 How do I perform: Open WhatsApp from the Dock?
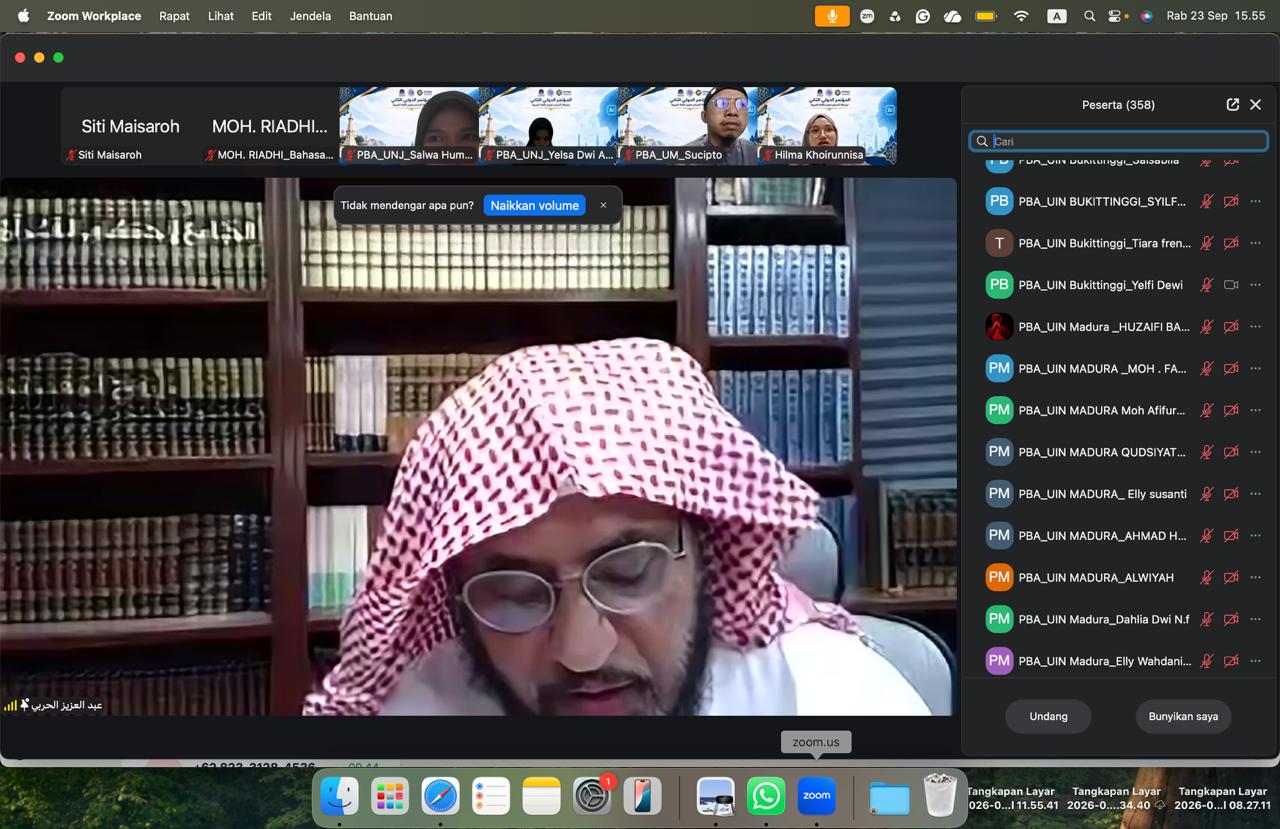[766, 796]
